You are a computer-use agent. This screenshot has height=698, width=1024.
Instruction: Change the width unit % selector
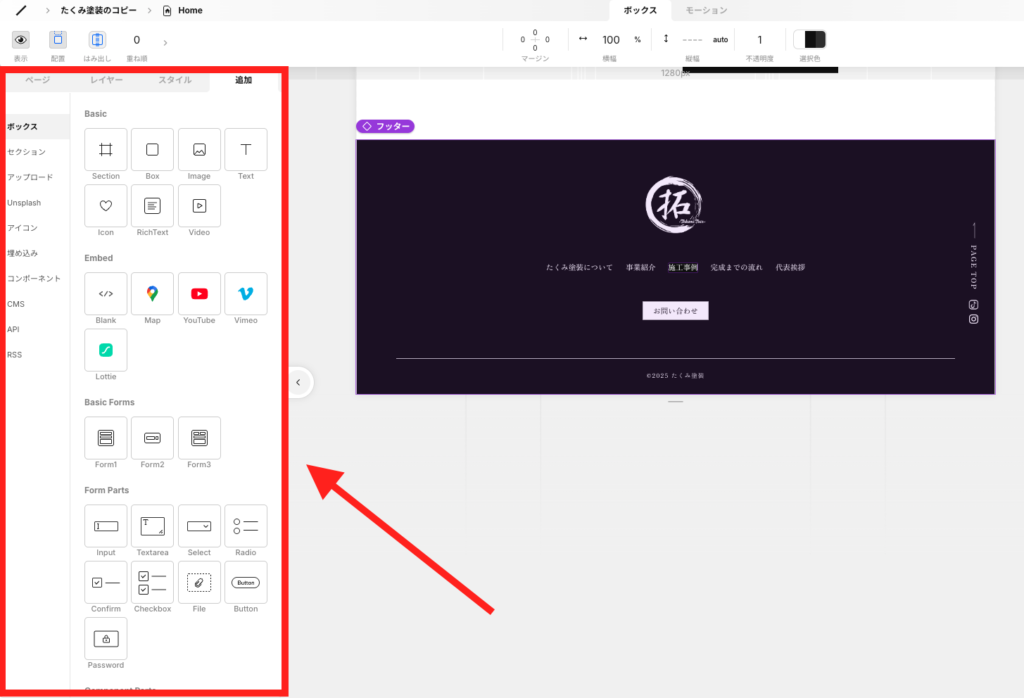point(637,40)
